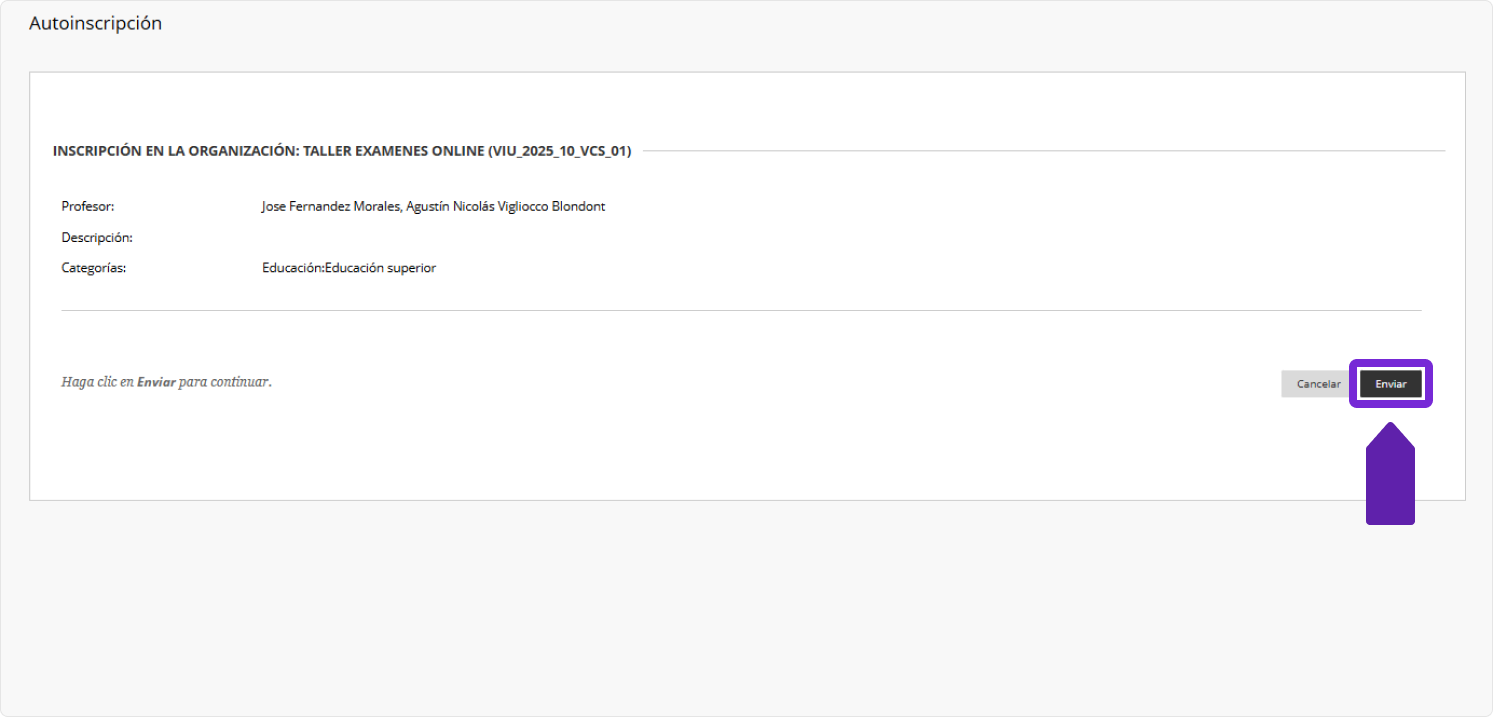
Task: Click the "Haga clic en" instruction text
Action: 97,382
